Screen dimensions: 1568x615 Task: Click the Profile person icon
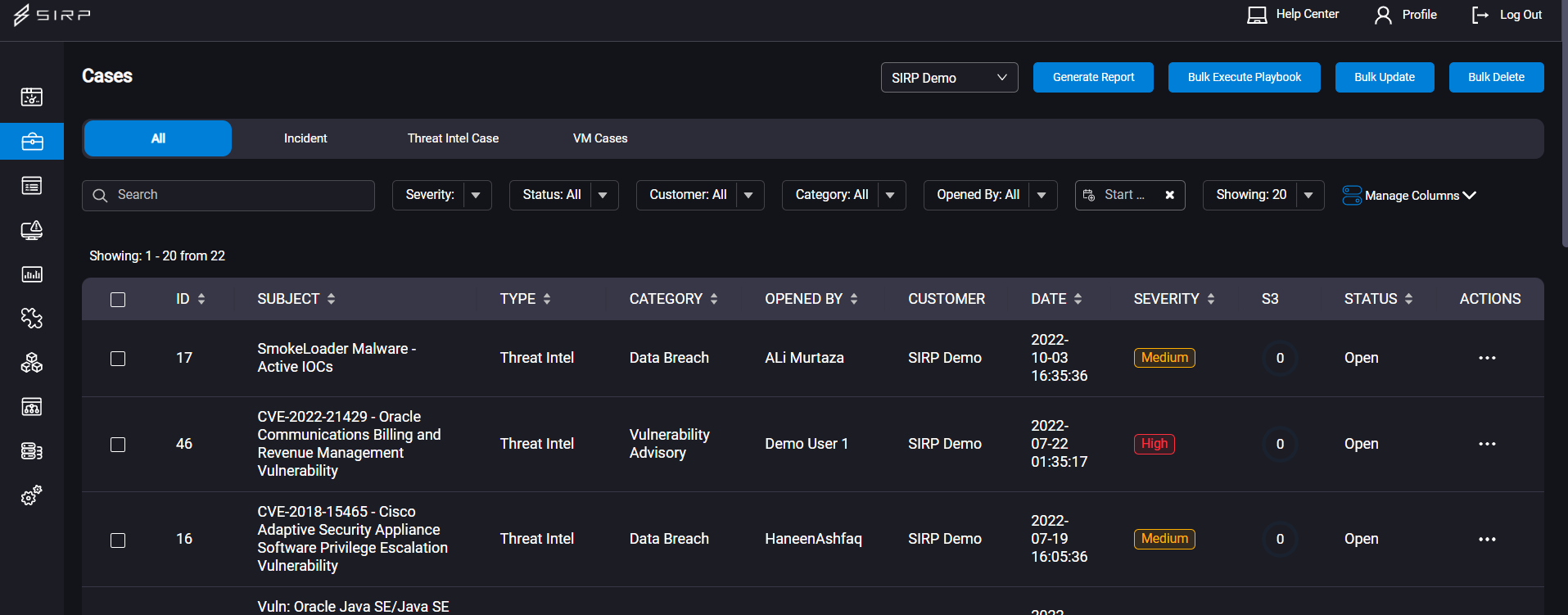(x=1383, y=15)
